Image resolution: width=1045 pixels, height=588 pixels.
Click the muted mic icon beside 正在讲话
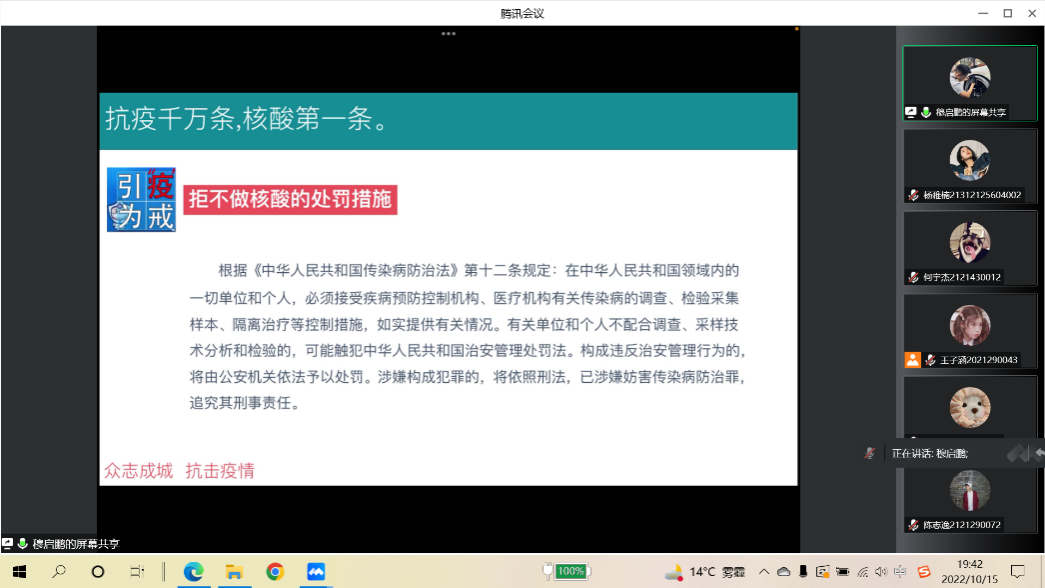point(870,453)
